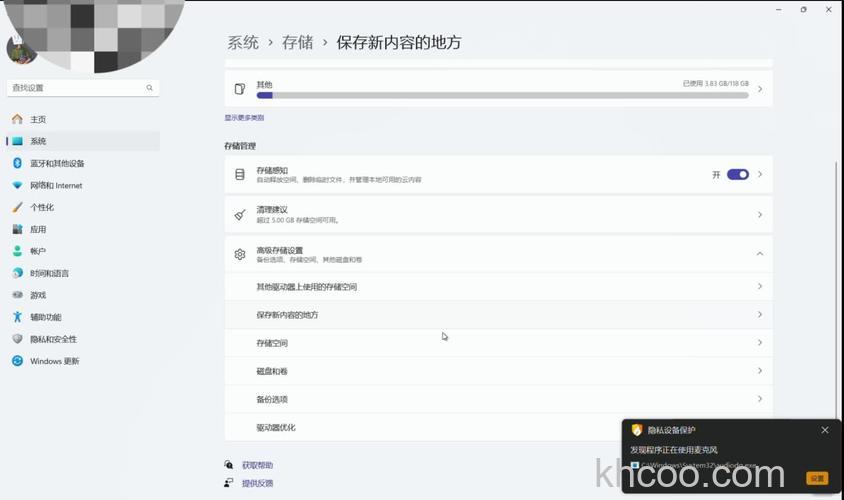This screenshot has height=500, width=844.
Task: Open 备份选项 using its chevron
Action: 760,399
